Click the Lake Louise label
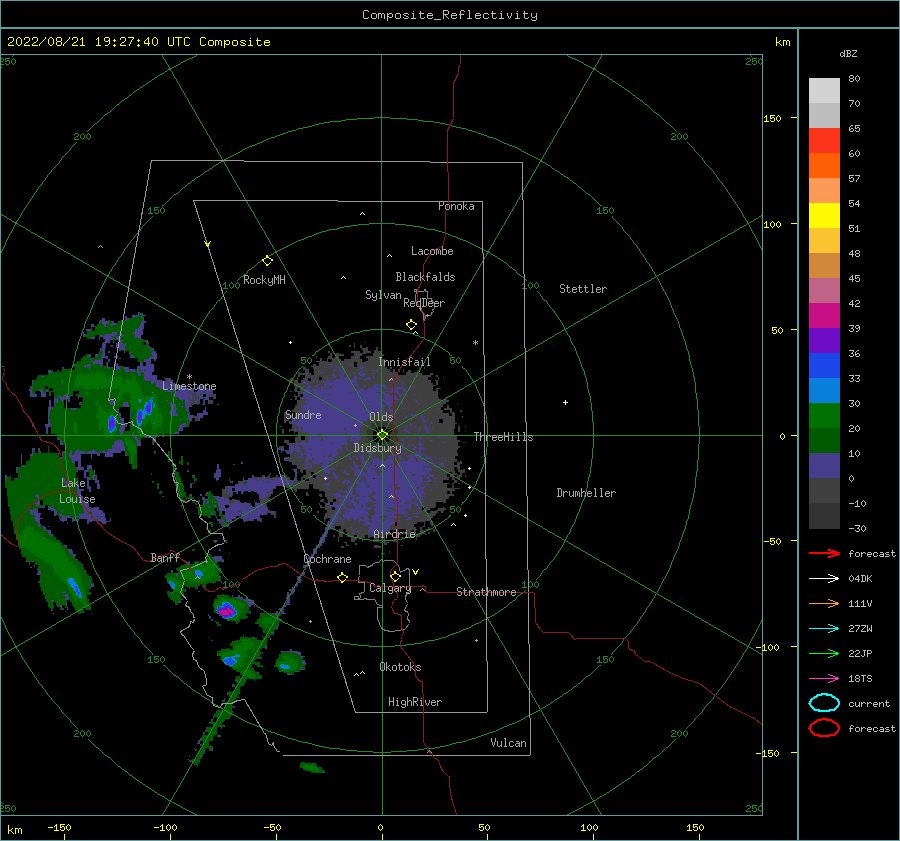 click(77, 491)
